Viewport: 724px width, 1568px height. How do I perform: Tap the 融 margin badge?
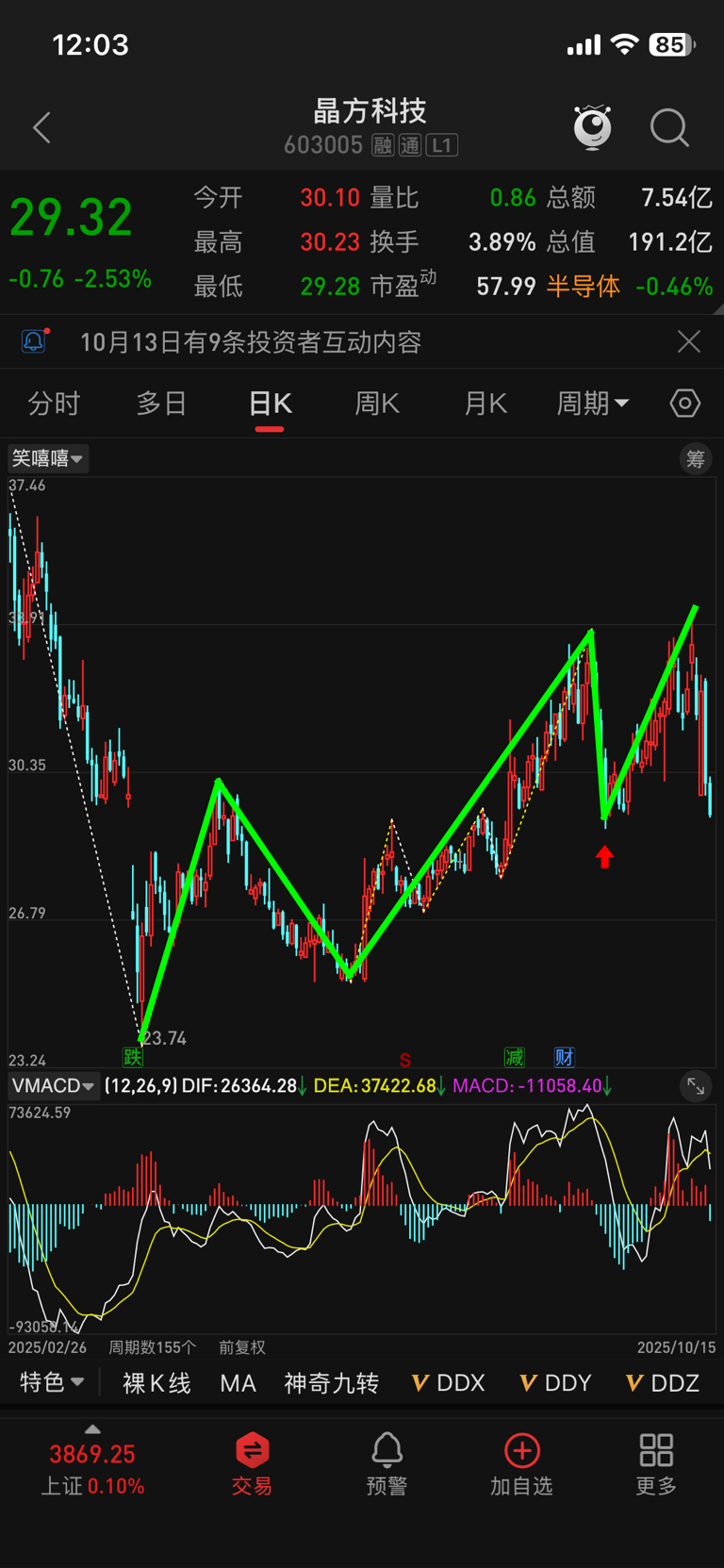pyautogui.click(x=382, y=145)
